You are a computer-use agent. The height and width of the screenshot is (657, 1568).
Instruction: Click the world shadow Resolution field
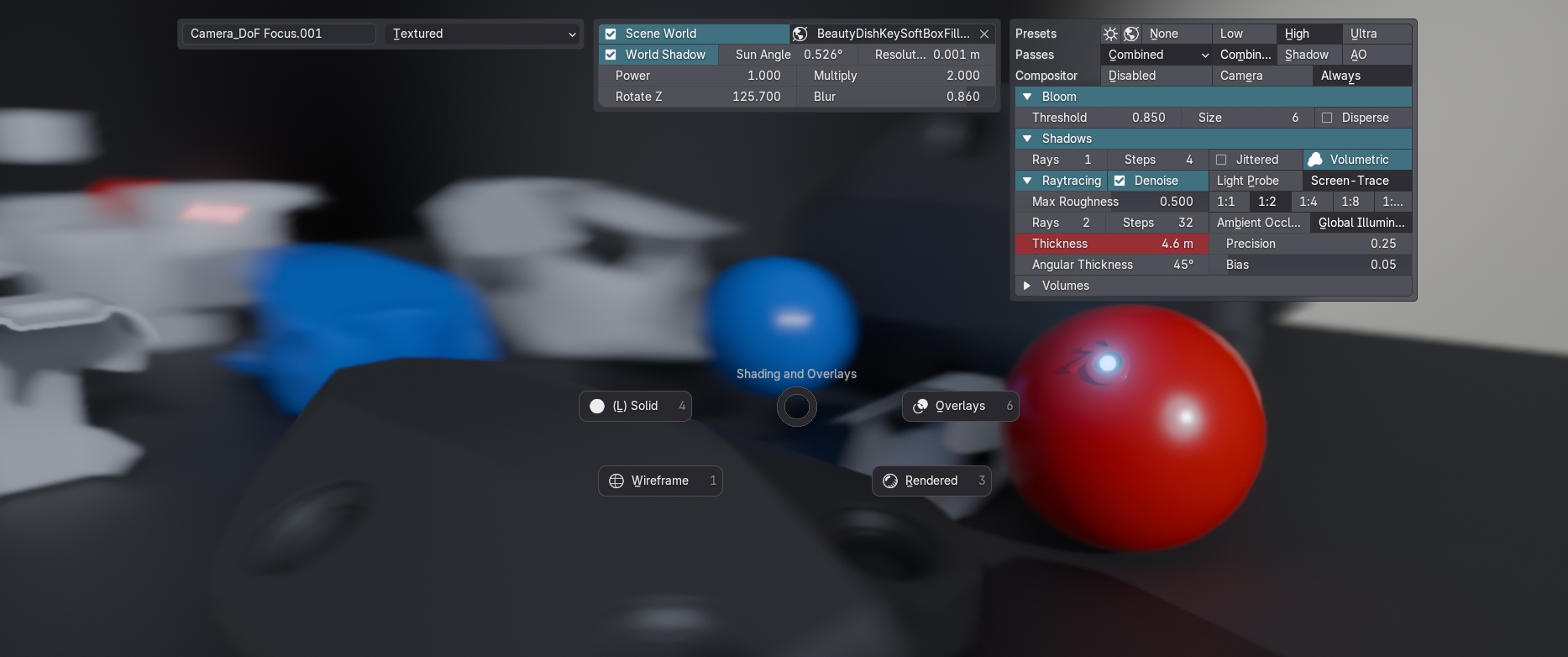point(926,55)
